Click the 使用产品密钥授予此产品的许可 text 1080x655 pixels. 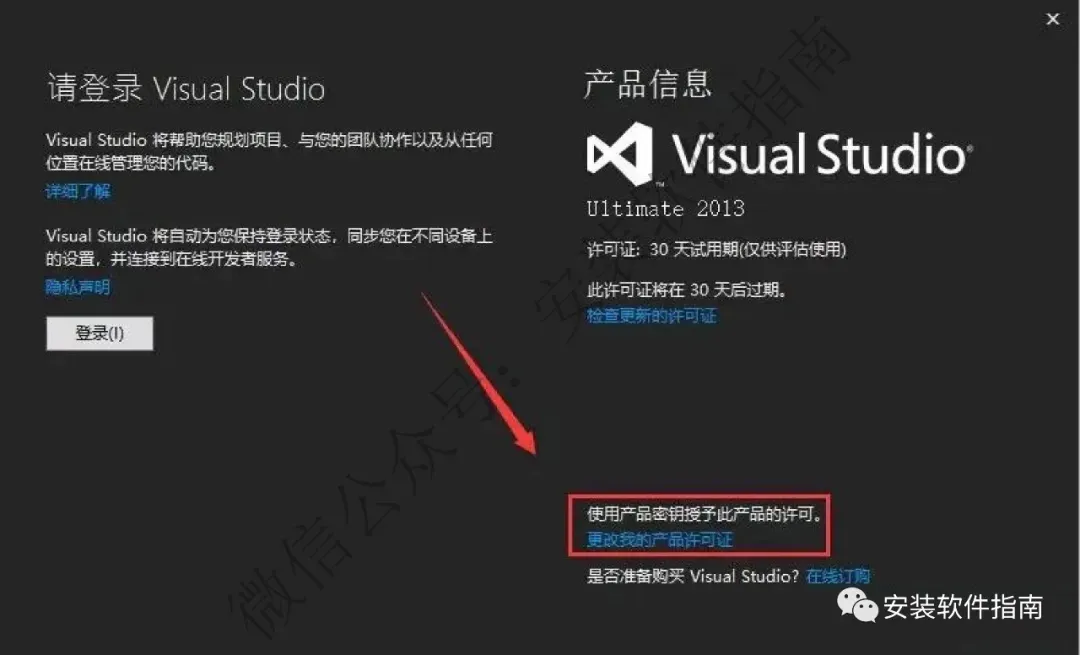[x=705, y=514]
